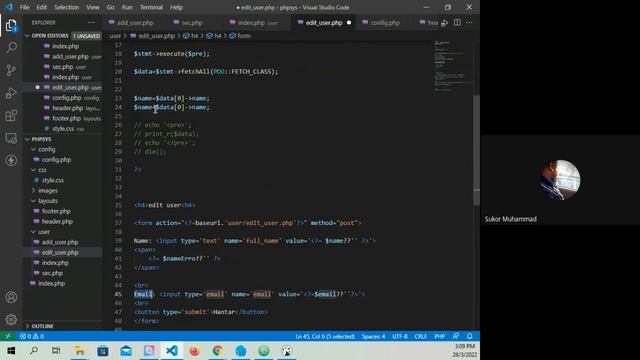Viewport: 640px width, 360px height.
Task: Click the feedback icon in status bar
Action: [x=456, y=336]
